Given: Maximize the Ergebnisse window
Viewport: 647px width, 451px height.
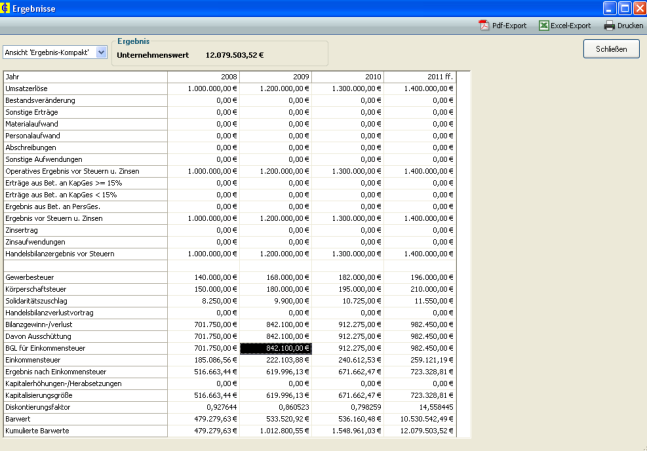Looking at the screenshot, I should pyautogui.click(x=622, y=7).
